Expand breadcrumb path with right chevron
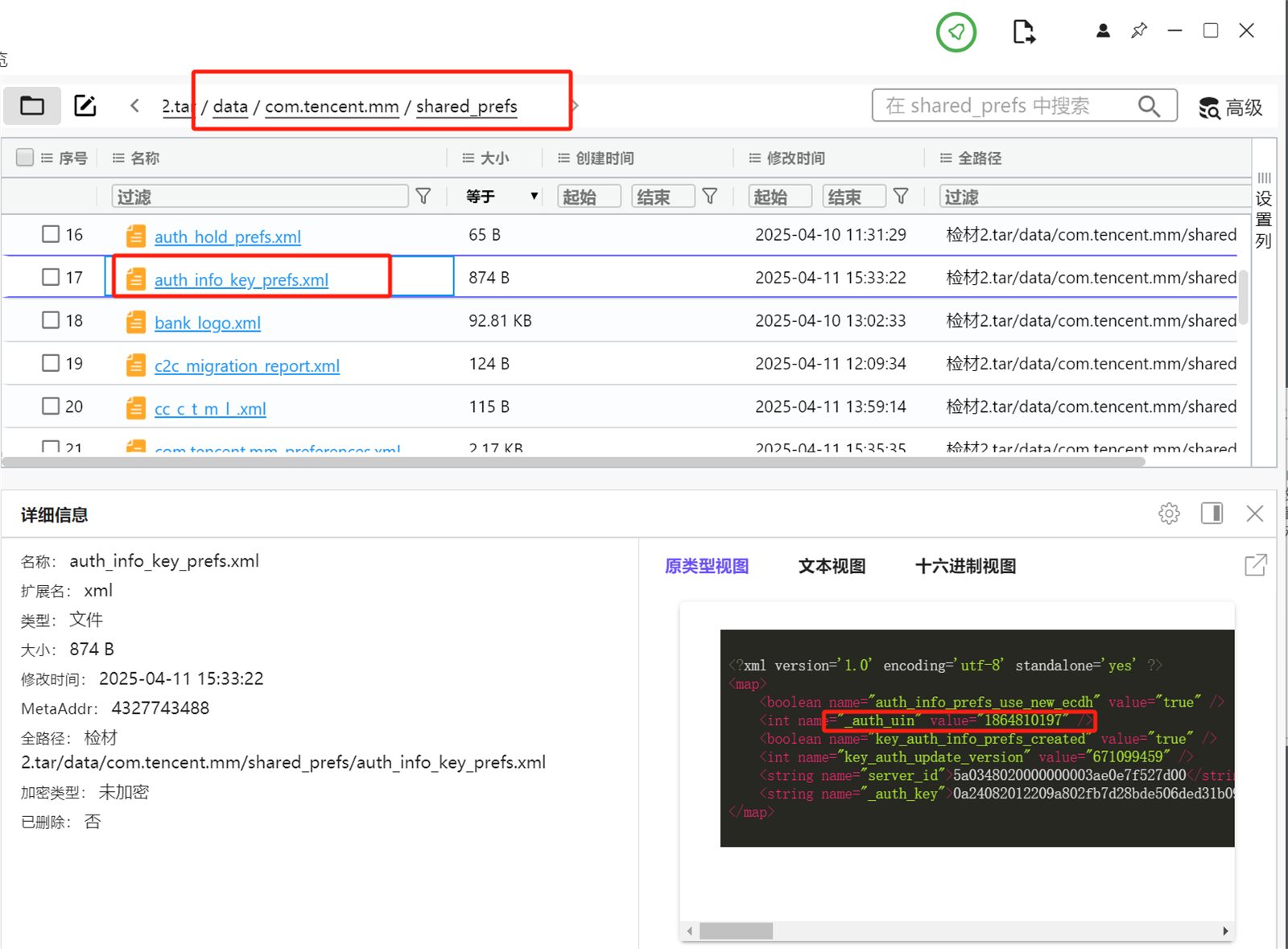This screenshot has width=1288, height=949. click(x=576, y=105)
